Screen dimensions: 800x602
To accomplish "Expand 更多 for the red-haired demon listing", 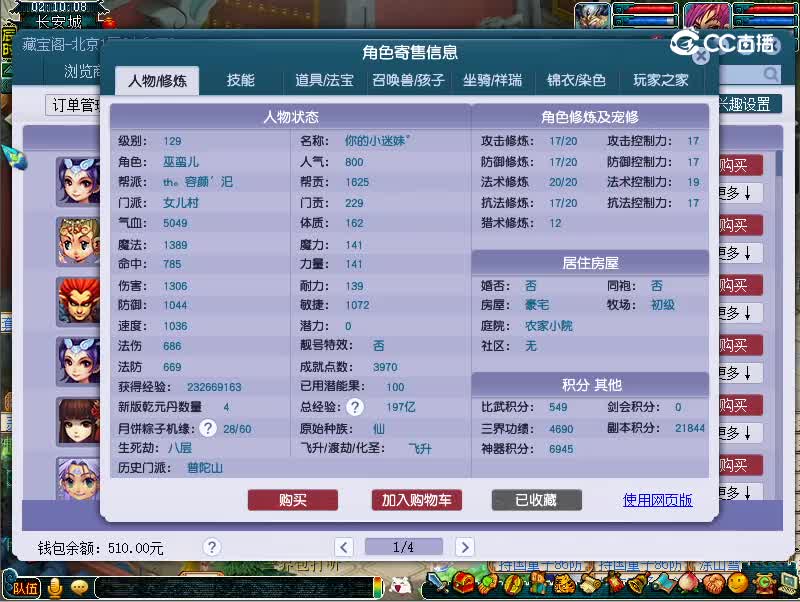I will [x=740, y=313].
